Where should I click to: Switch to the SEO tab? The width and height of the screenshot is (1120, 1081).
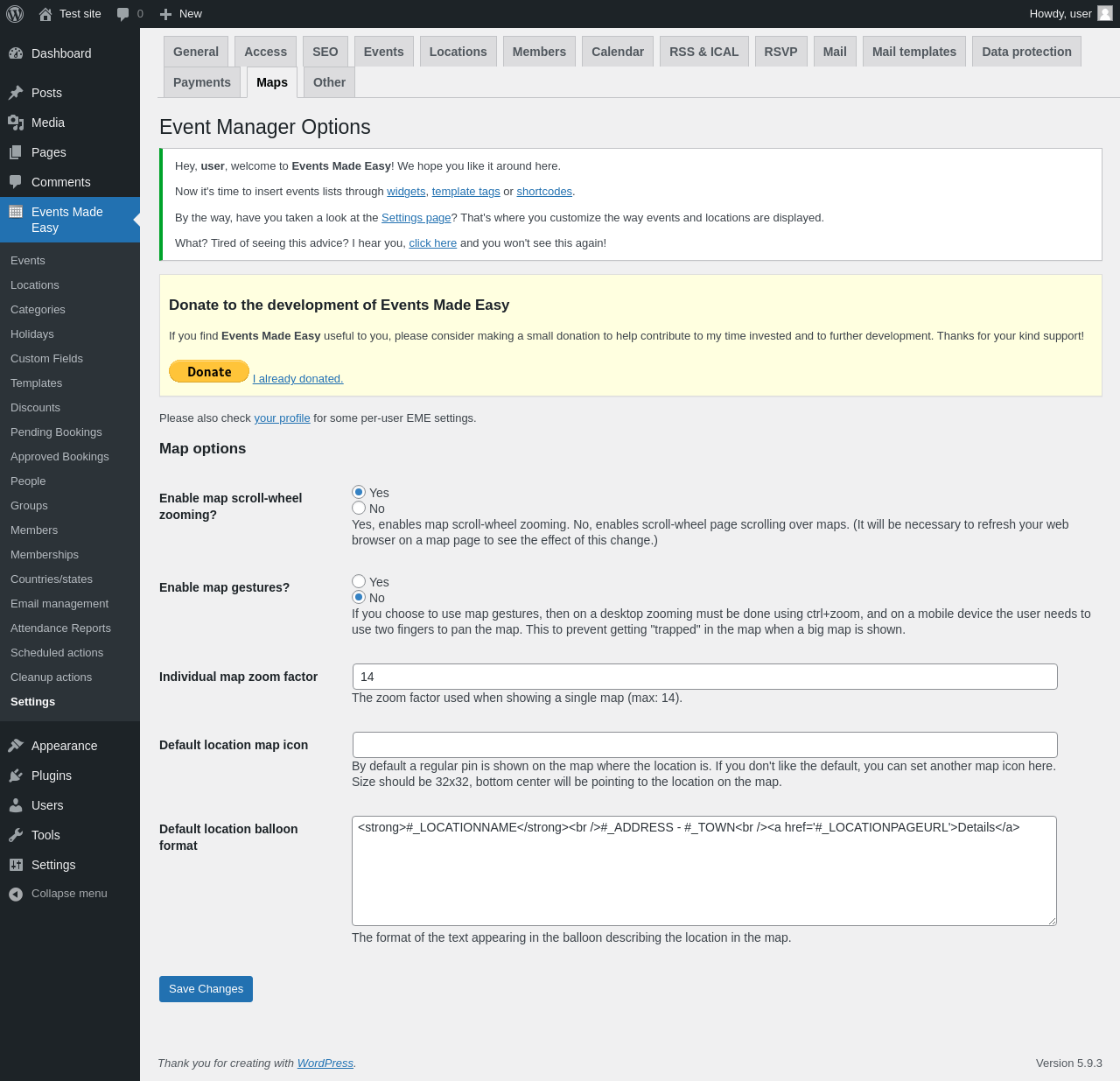tap(325, 52)
